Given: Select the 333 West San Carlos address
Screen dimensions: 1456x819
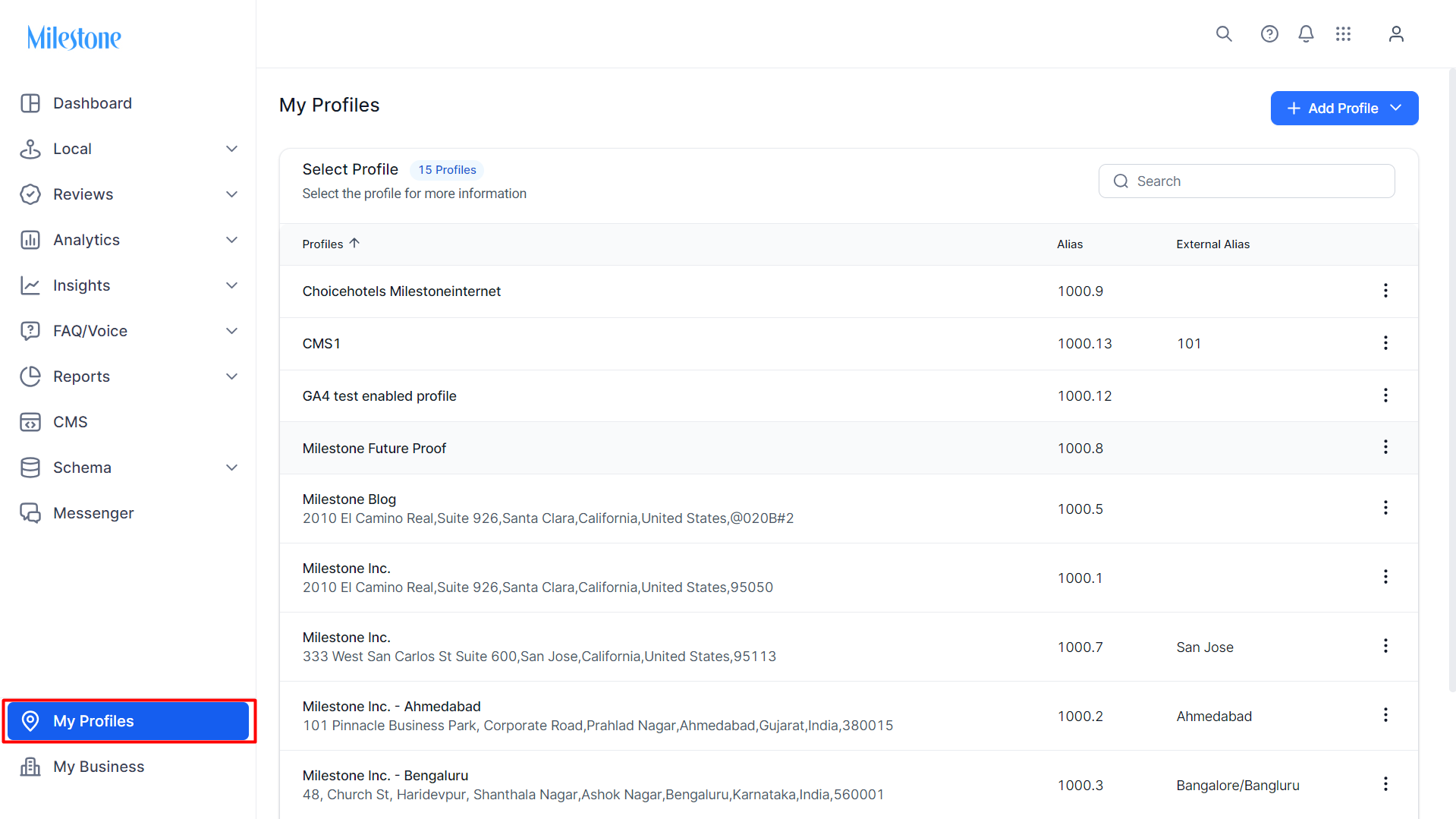Looking at the screenshot, I should [x=539, y=657].
